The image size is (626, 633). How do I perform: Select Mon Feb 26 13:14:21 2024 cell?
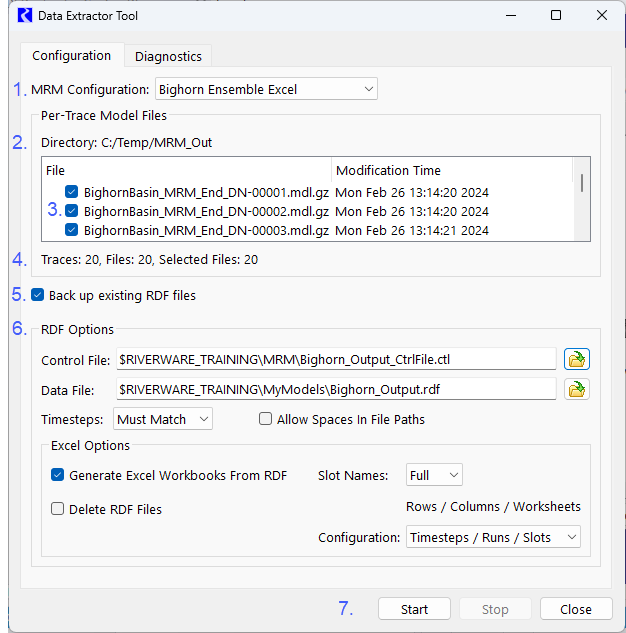(412, 230)
